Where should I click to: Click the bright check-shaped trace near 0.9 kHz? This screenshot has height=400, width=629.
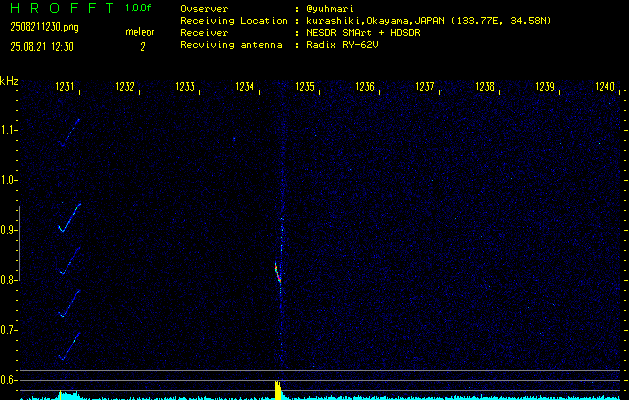pyautogui.click(x=69, y=218)
